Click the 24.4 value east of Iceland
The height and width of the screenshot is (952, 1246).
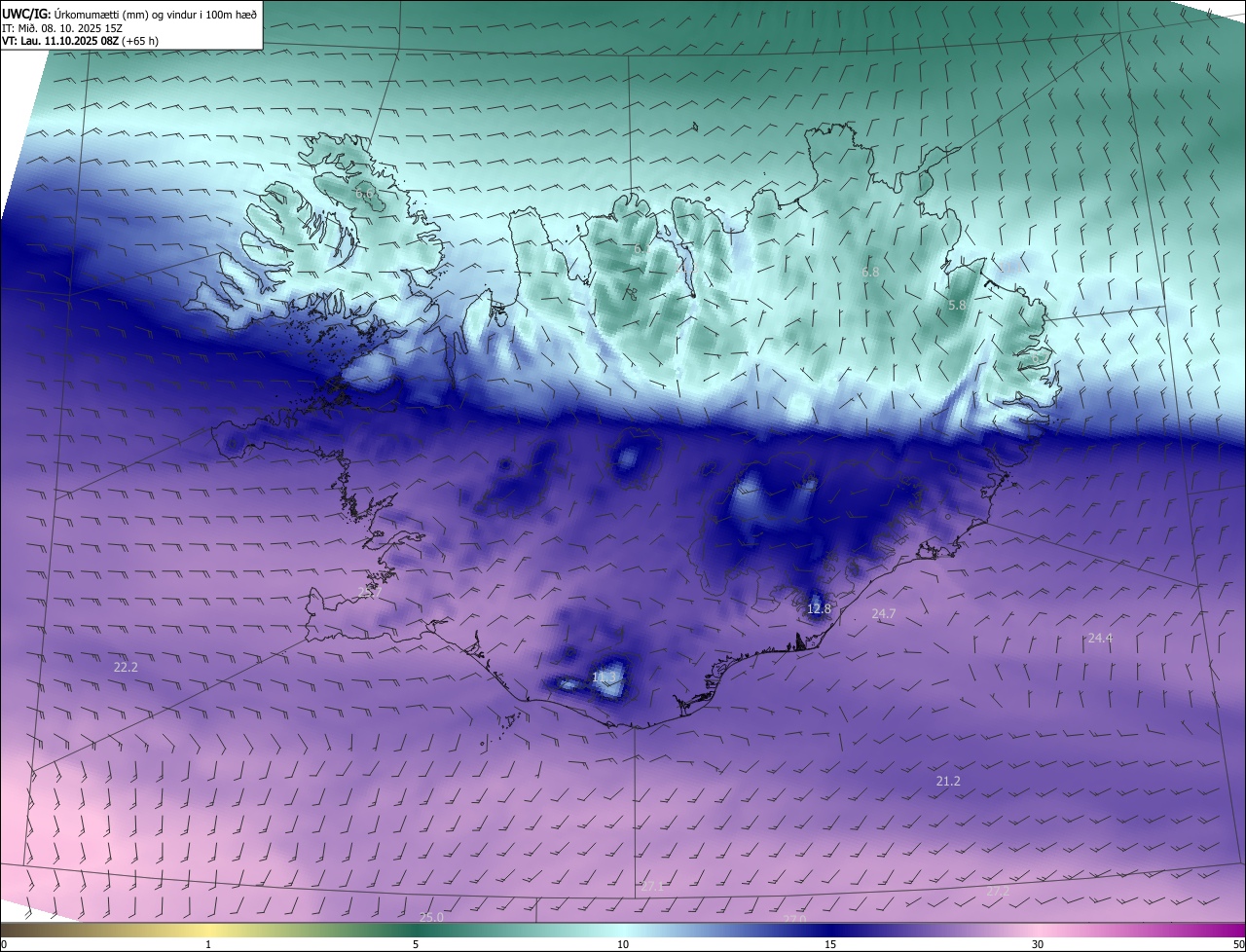point(1100,638)
